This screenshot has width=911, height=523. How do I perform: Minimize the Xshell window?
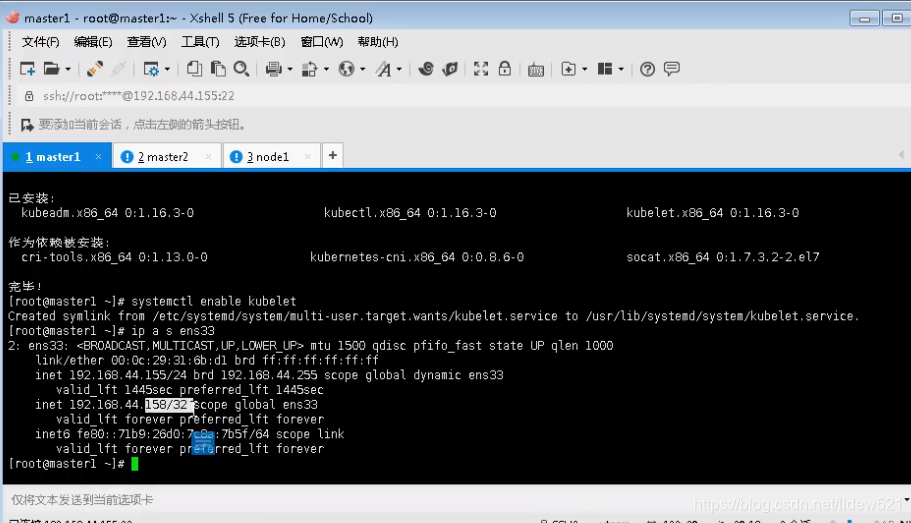(x=864, y=19)
